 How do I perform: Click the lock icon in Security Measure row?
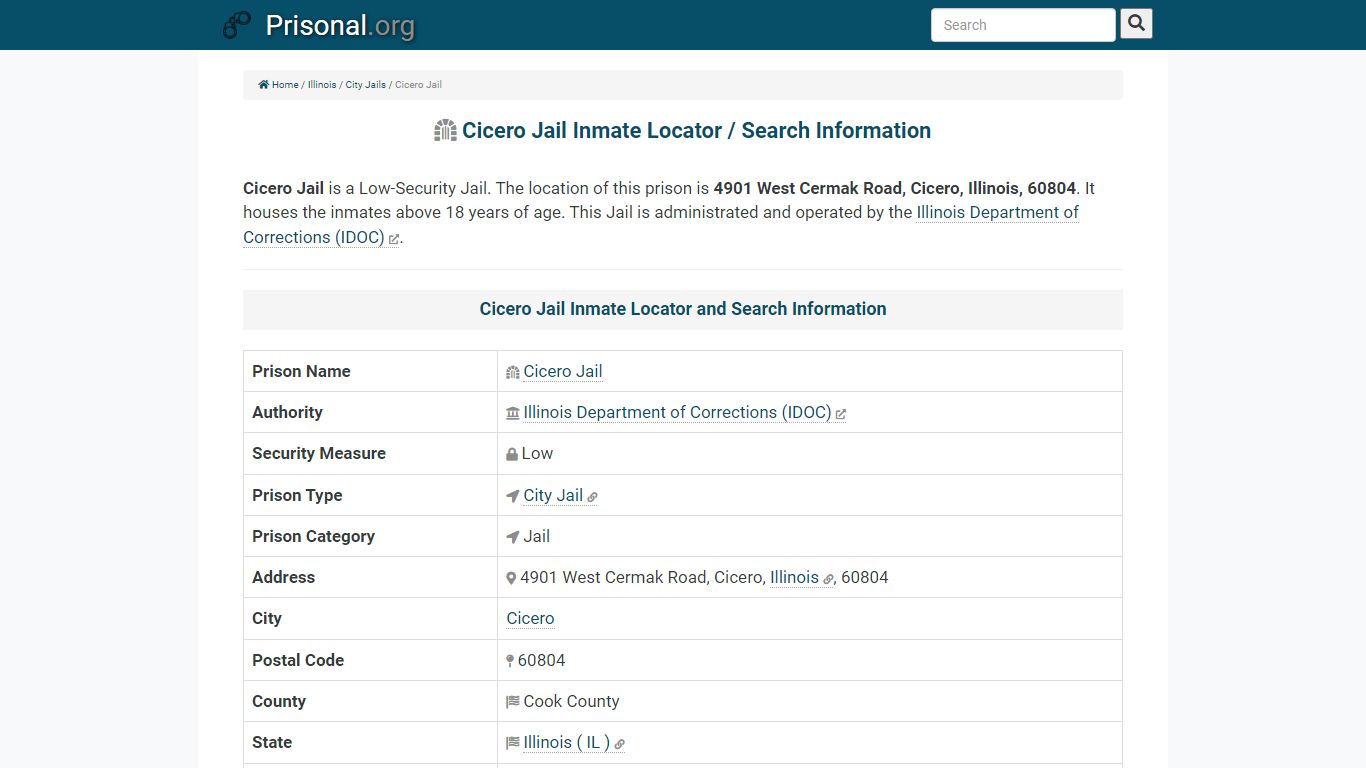coord(512,454)
